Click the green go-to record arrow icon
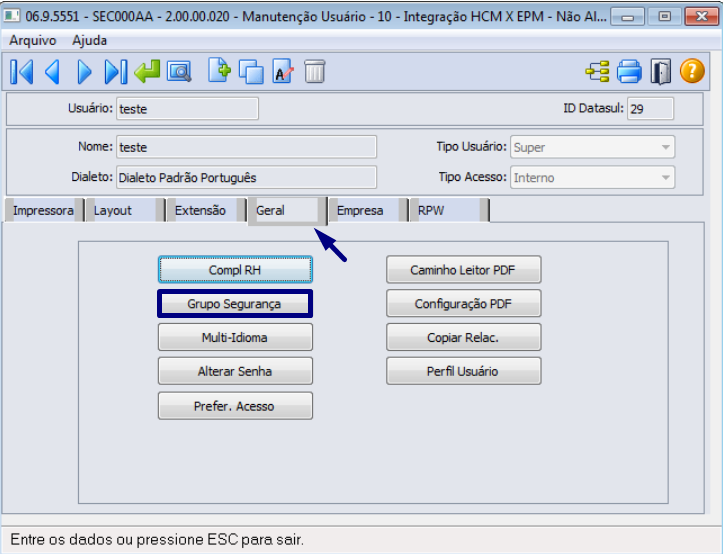This screenshot has height=554, width=723. 147,72
